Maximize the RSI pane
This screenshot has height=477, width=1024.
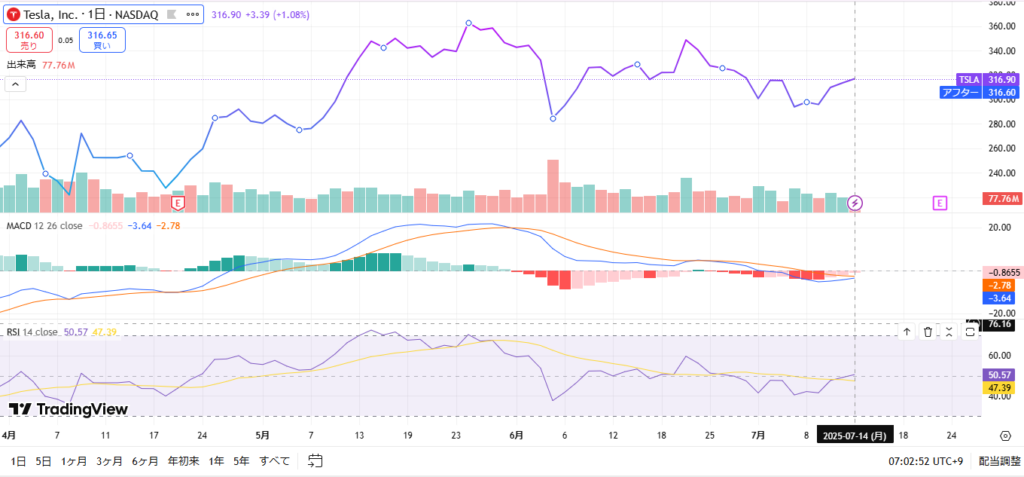pos(970,333)
